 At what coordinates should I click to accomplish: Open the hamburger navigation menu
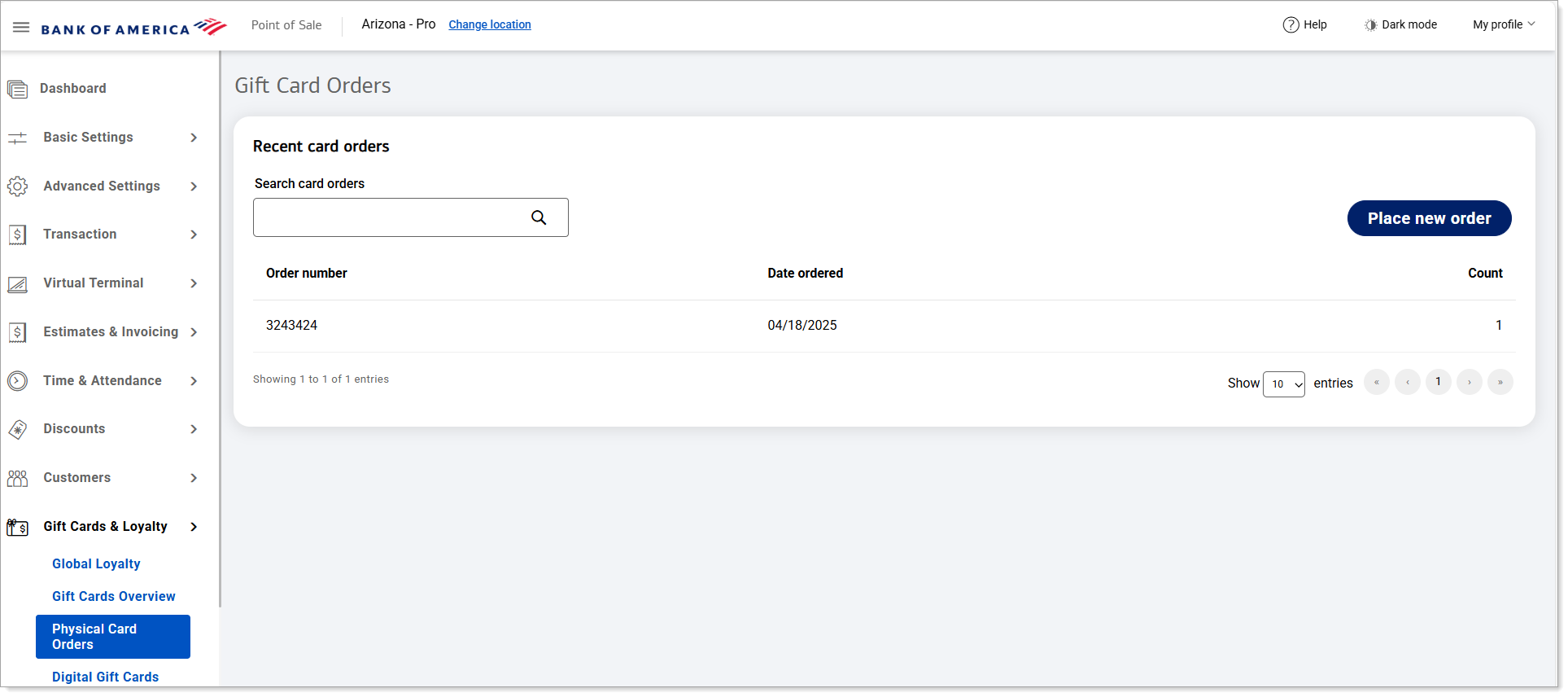pos(21,27)
